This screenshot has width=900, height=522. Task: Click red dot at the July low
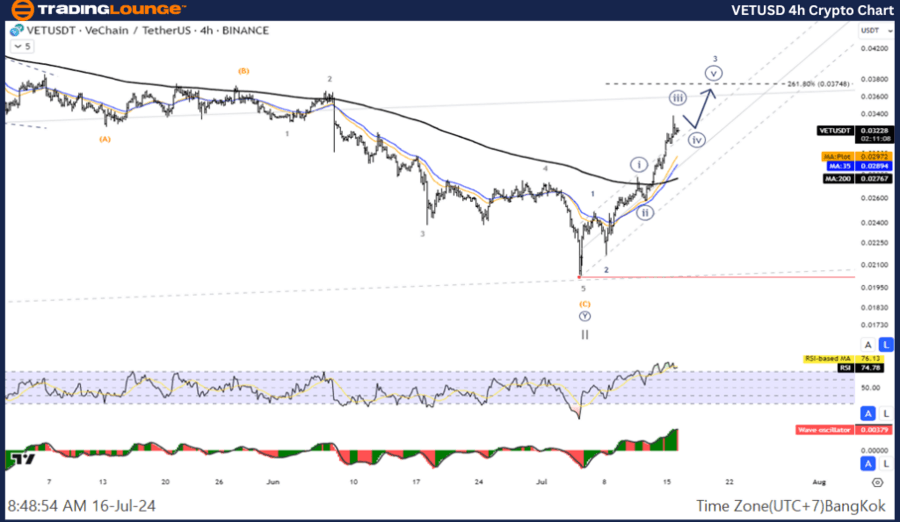click(580, 278)
